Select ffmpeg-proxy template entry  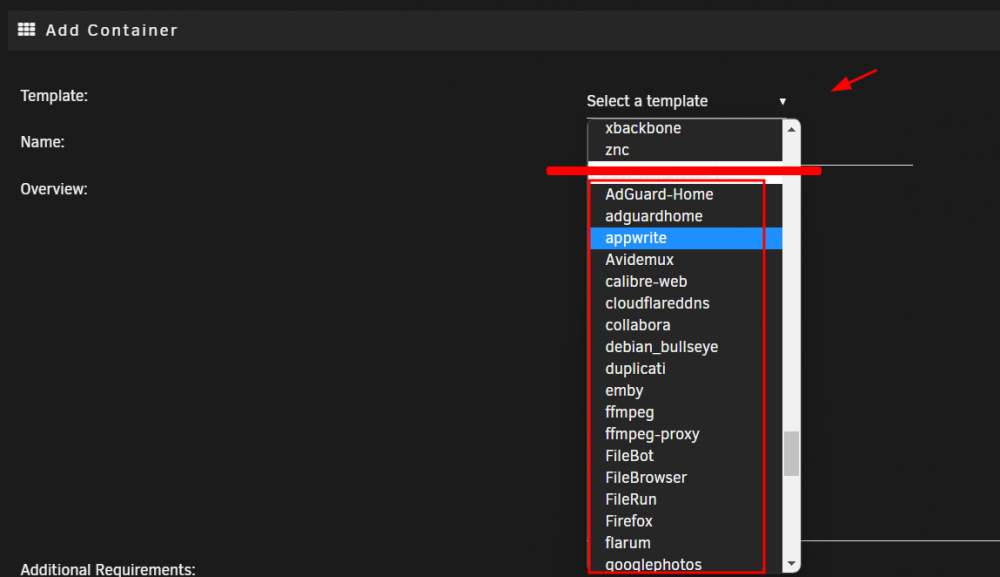click(685, 434)
